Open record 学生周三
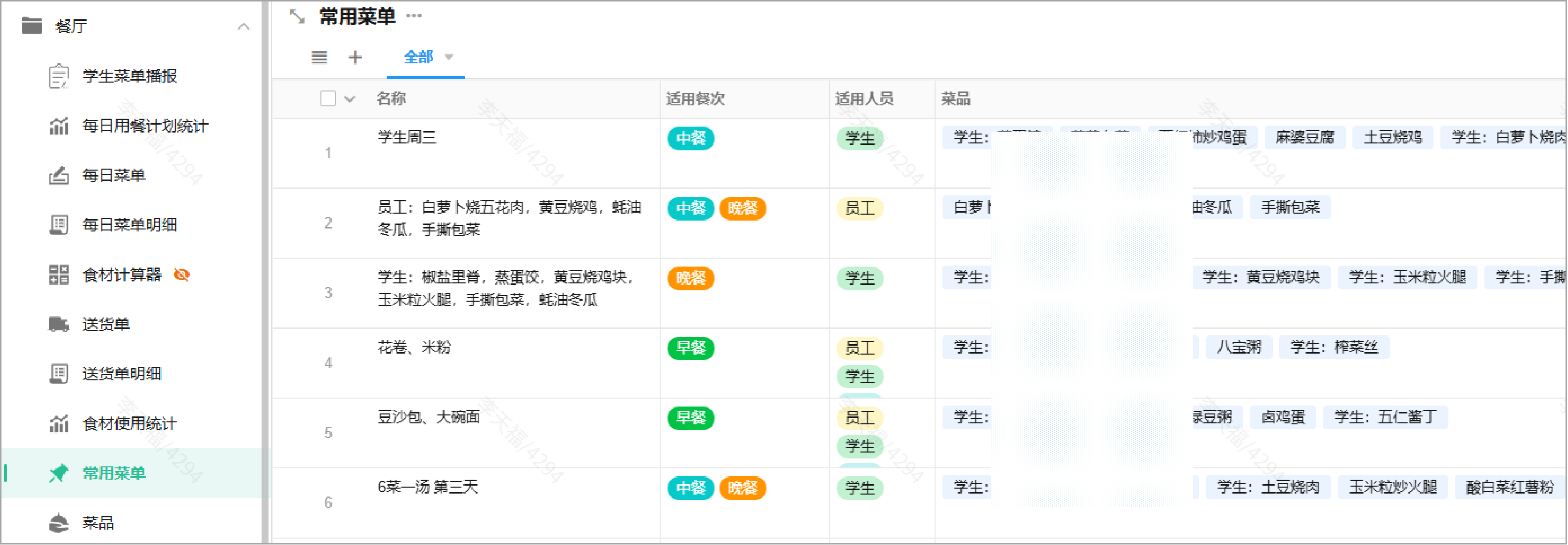 pyautogui.click(x=406, y=137)
